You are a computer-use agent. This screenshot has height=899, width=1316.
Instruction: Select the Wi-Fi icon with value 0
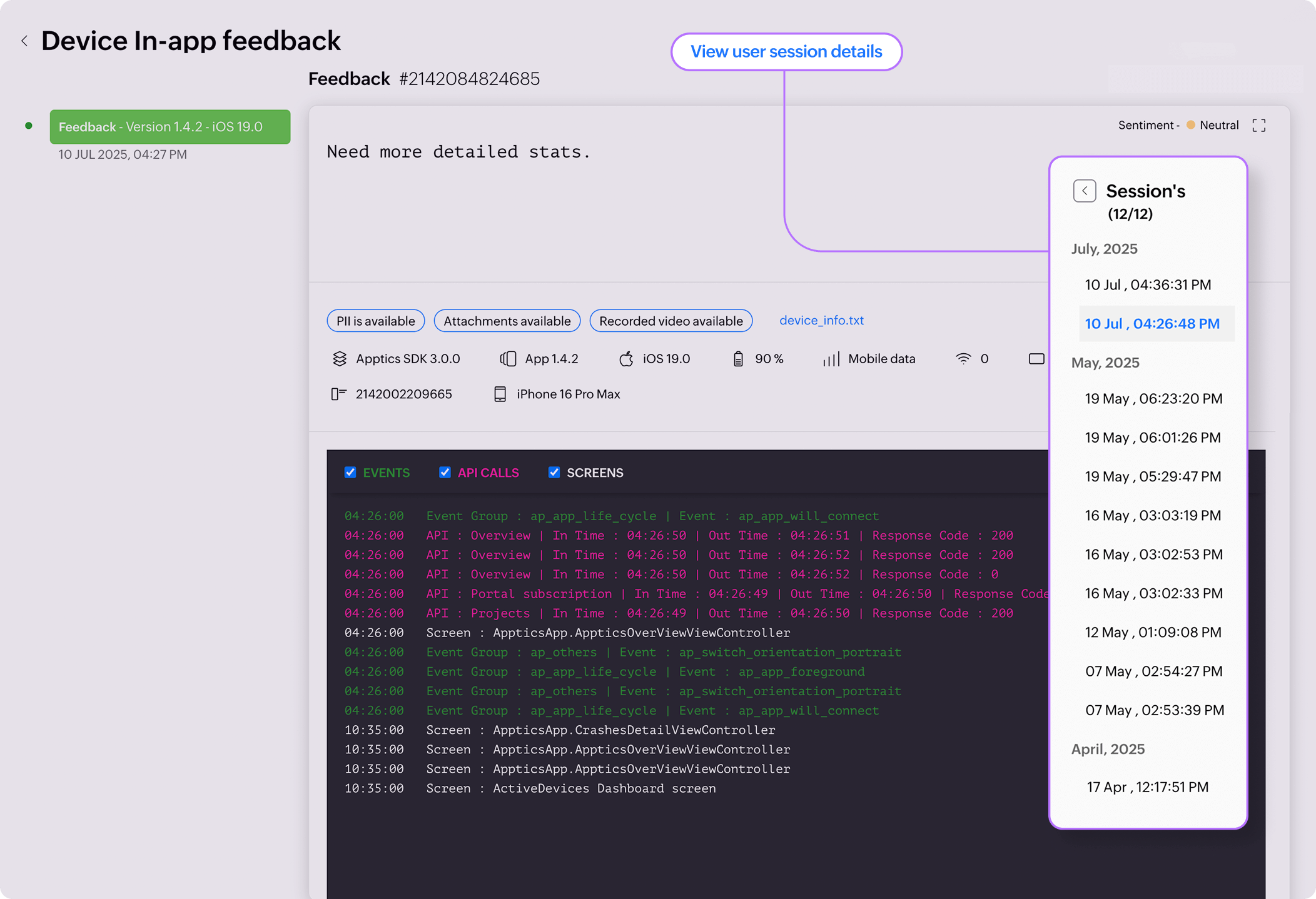(963, 358)
